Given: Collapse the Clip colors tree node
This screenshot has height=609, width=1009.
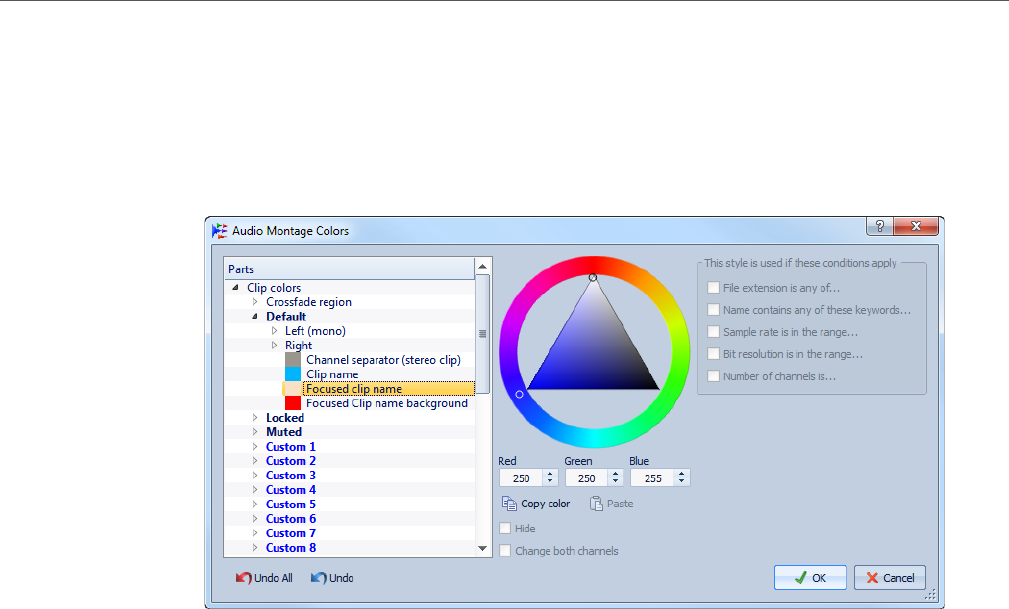Looking at the screenshot, I should click(x=236, y=288).
